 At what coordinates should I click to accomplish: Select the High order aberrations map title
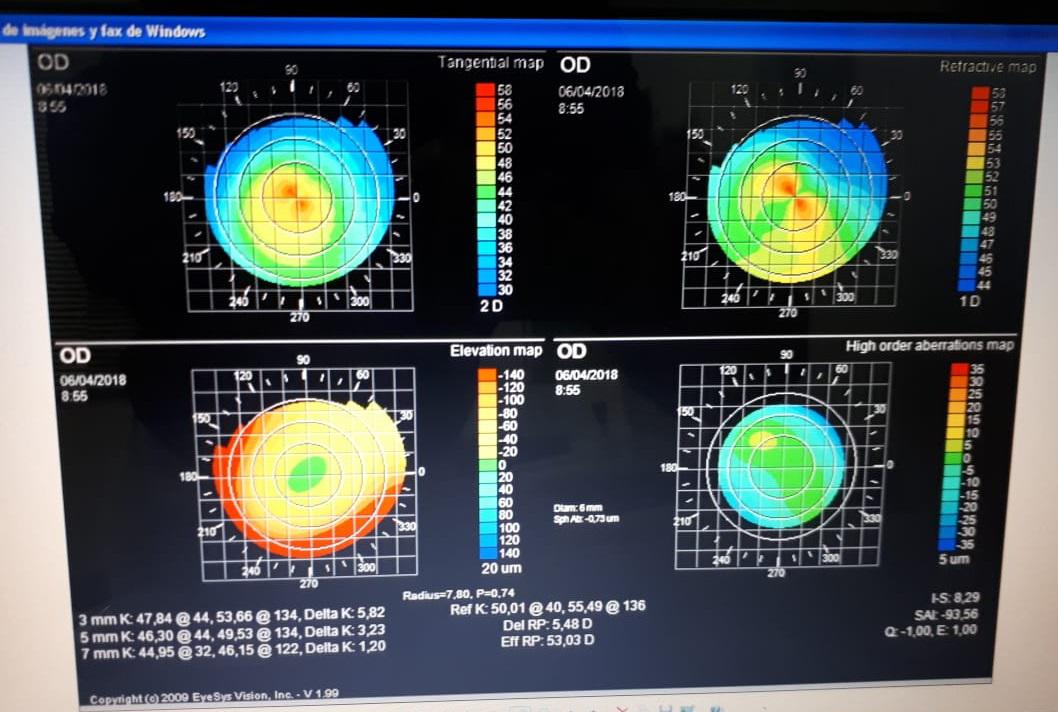(x=929, y=345)
